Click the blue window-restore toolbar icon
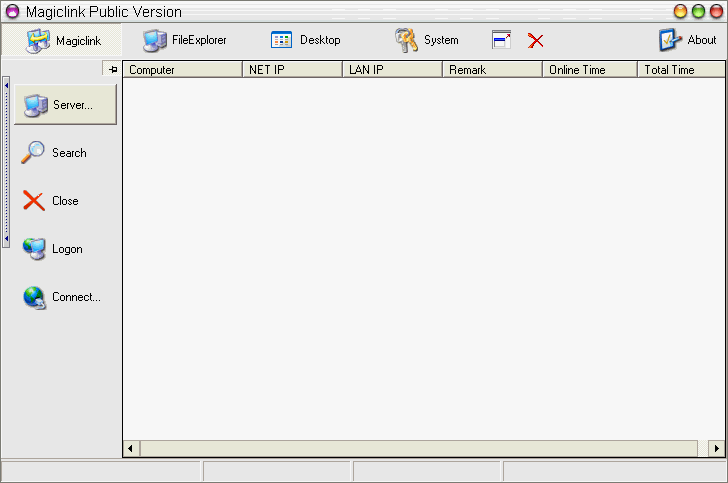 pos(502,40)
